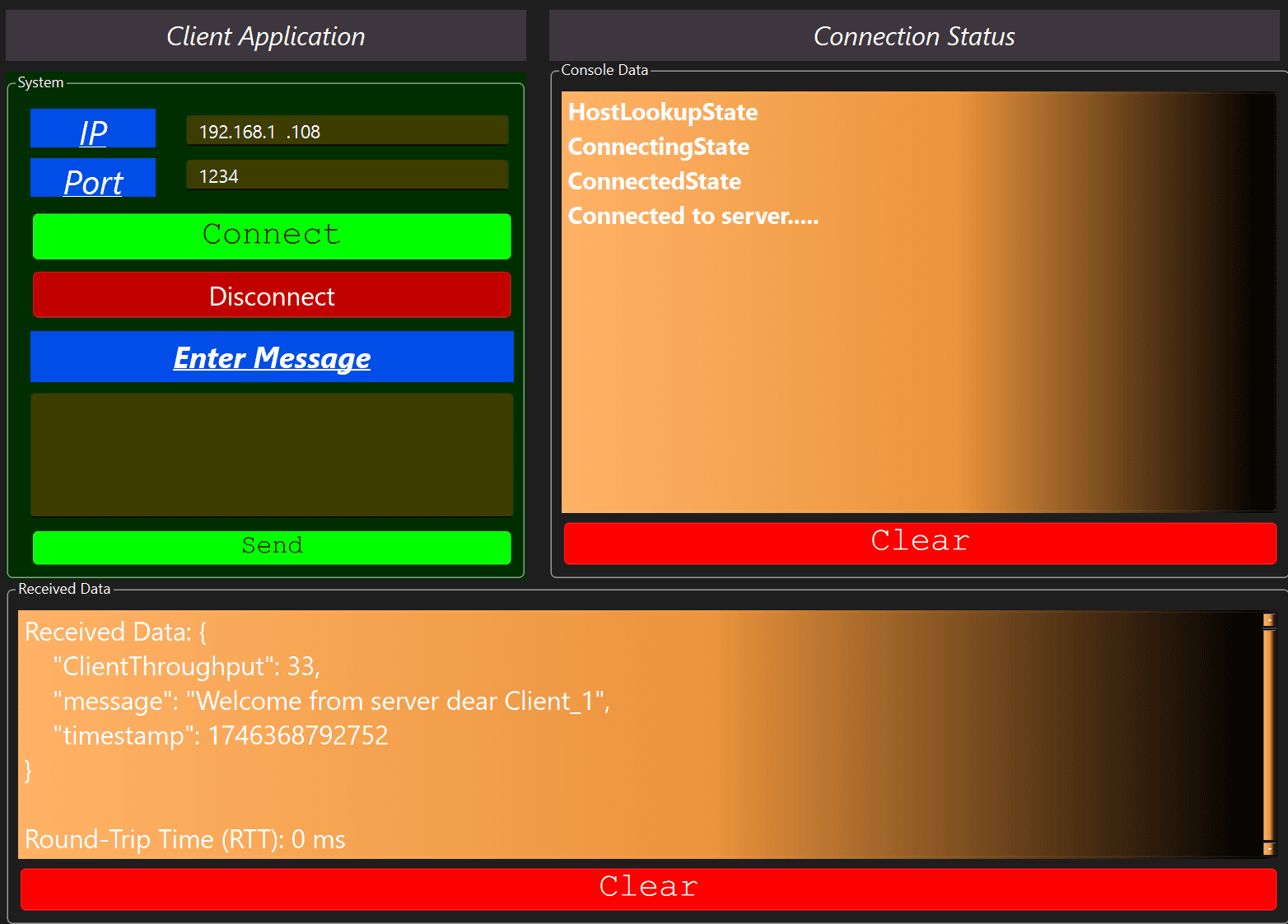Select the port field containing 1234
This screenshot has height=924, width=1288.
click(x=347, y=175)
